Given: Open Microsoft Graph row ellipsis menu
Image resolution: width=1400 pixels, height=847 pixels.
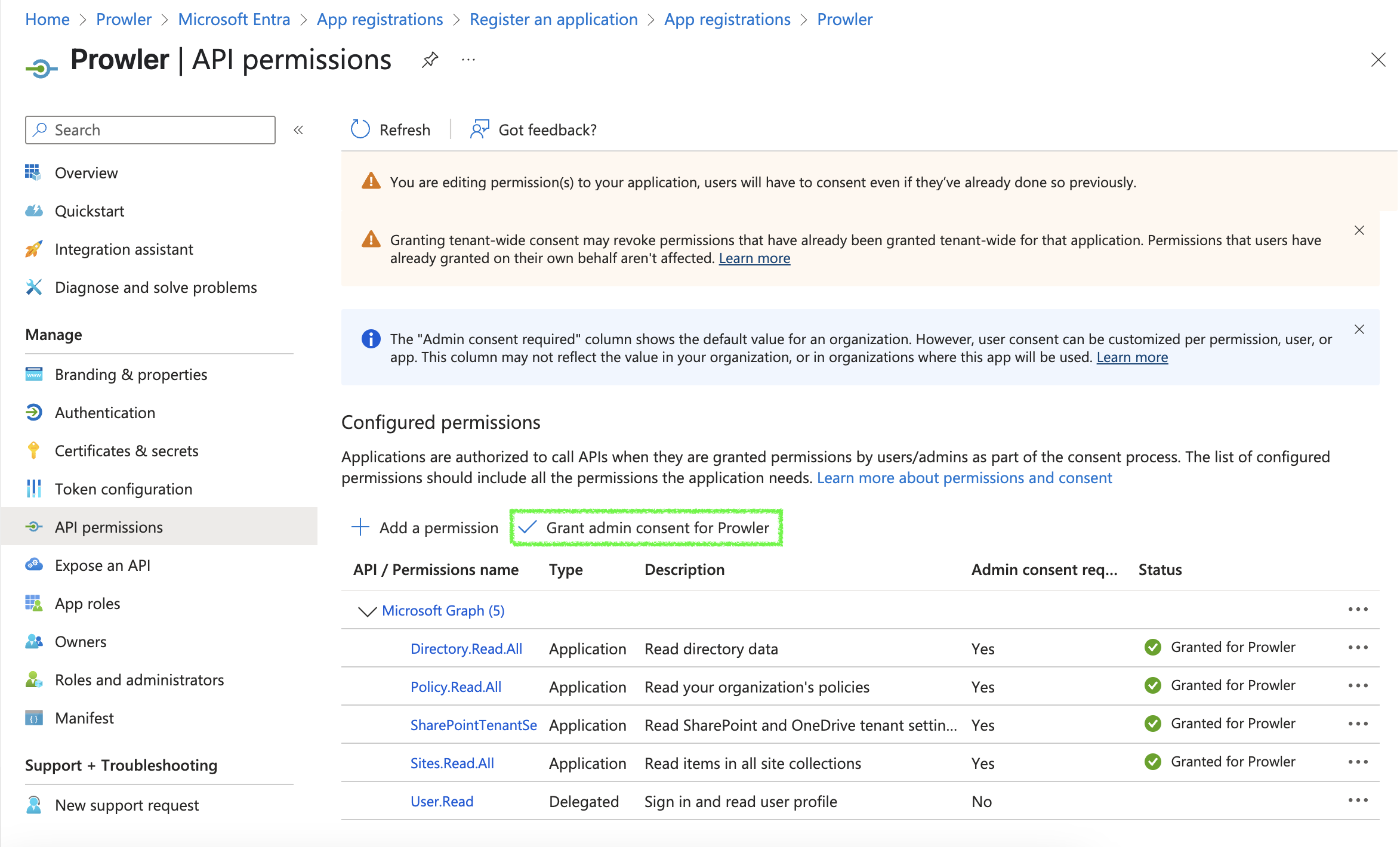Looking at the screenshot, I should point(1358,609).
